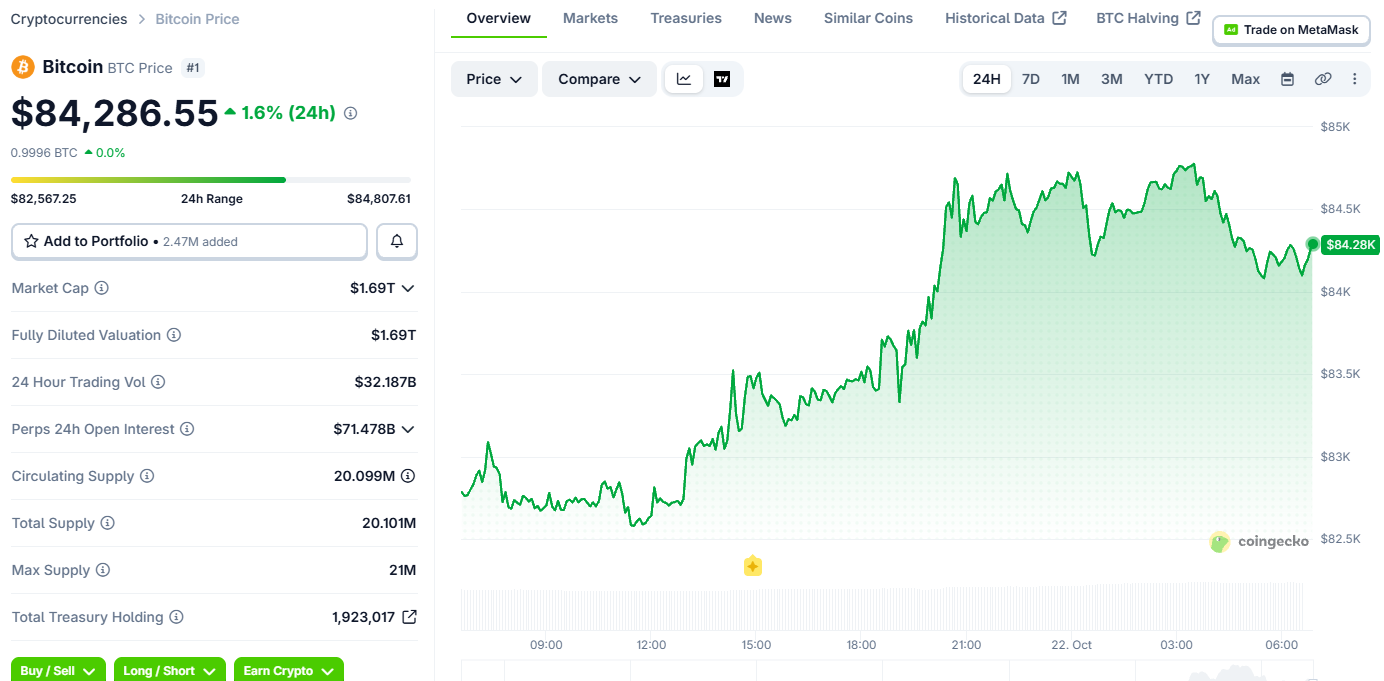This screenshot has width=1384, height=681.
Task: Select the 7D time range
Action: click(x=1031, y=79)
